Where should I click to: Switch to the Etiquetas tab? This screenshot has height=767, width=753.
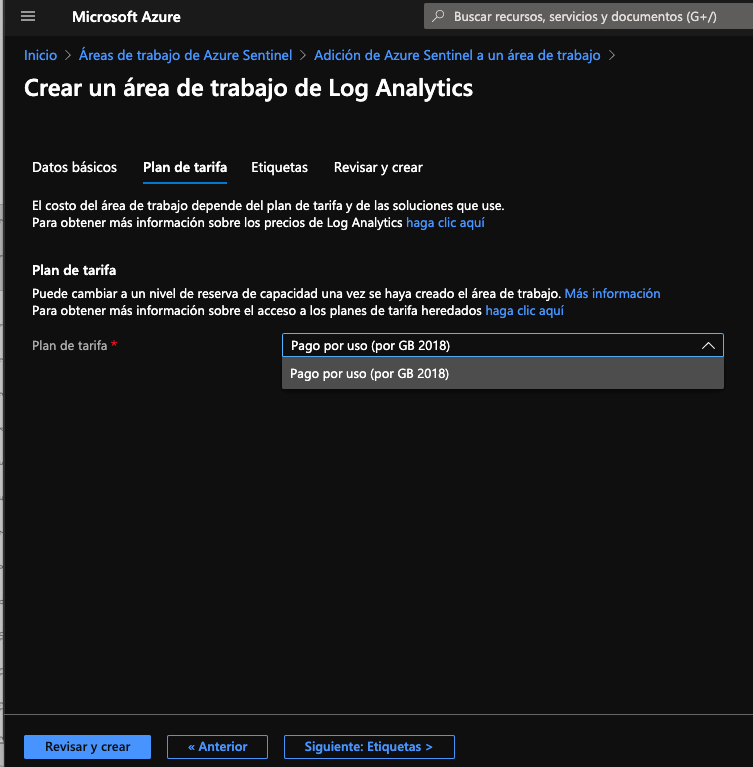tap(279, 167)
